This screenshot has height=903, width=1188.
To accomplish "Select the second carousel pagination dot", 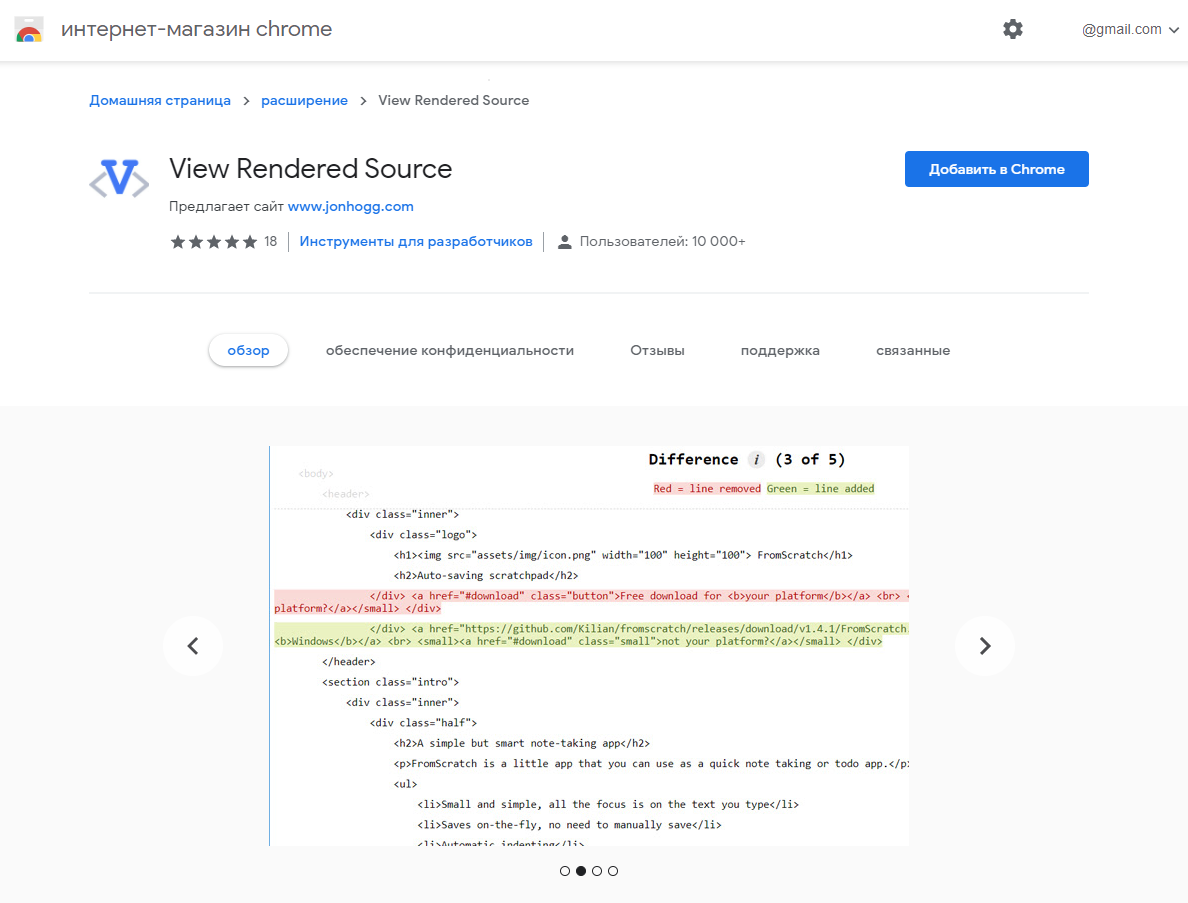I will [581, 871].
